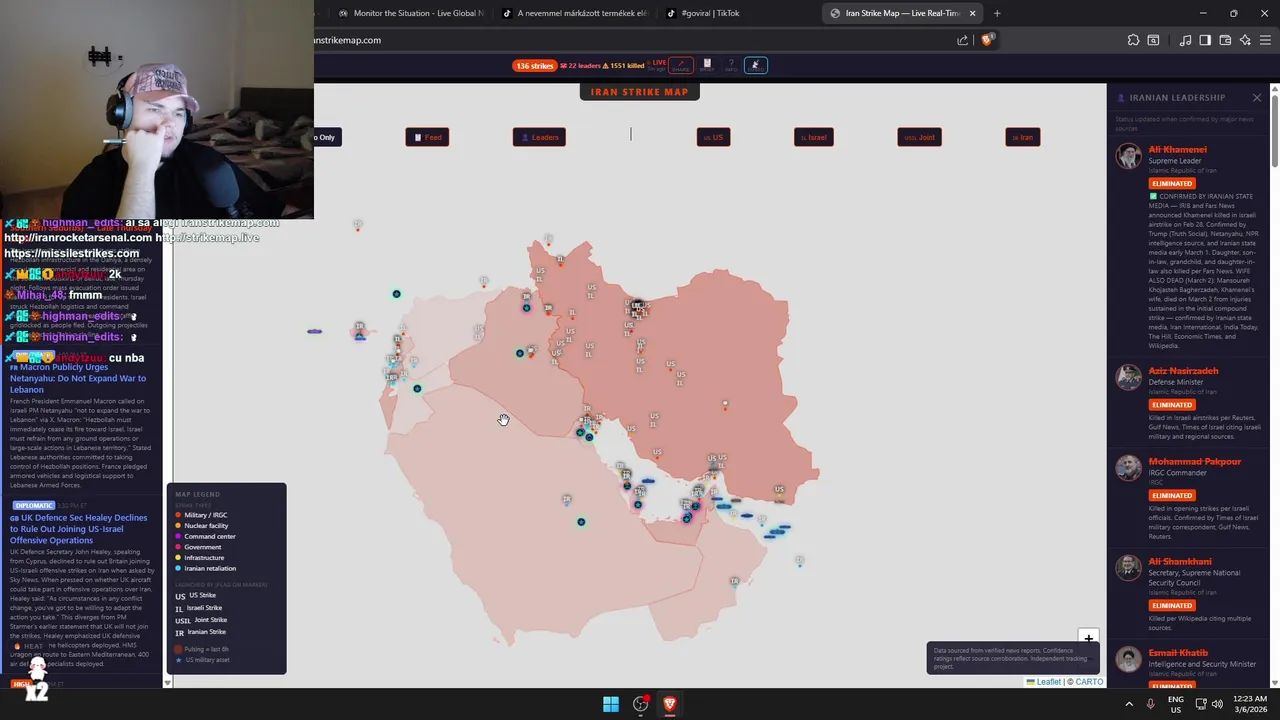Image resolution: width=1280 pixels, height=720 pixels.
Task: Click the Windows Start button
Action: [x=610, y=704]
